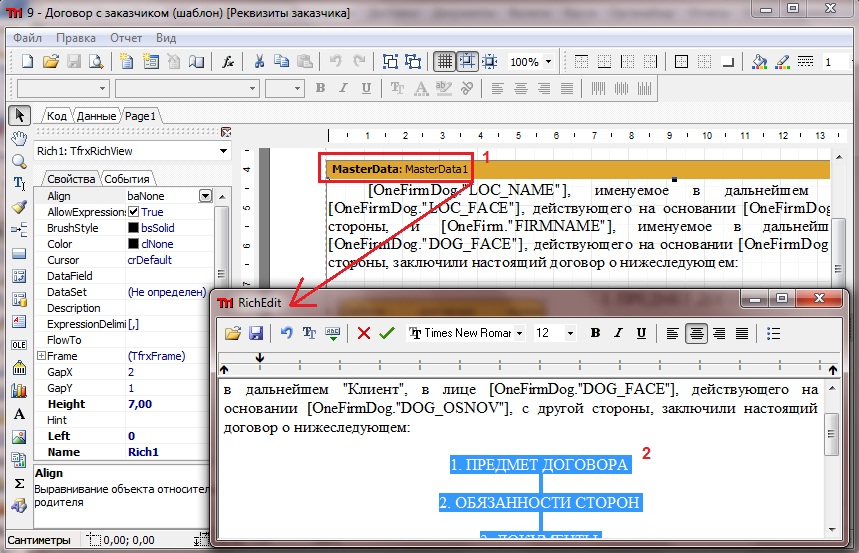
Task: Click the New report icon in main toolbar
Action: click(x=27, y=61)
